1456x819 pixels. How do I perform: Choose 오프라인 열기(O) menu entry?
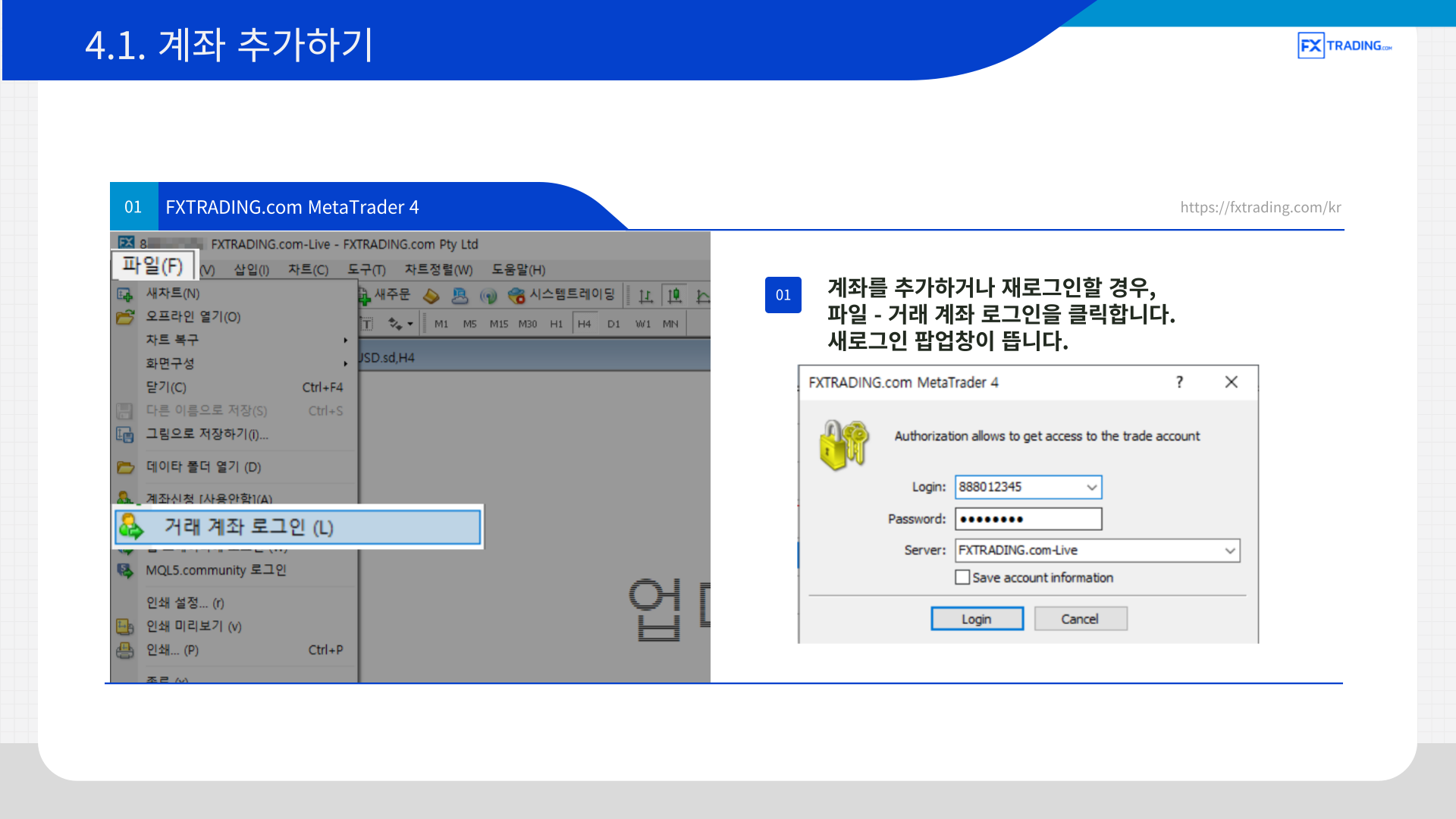coord(234,317)
